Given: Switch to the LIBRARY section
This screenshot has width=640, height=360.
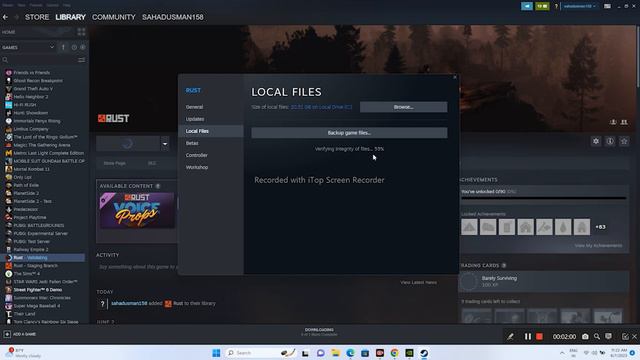Looking at the screenshot, I should coord(70,17).
